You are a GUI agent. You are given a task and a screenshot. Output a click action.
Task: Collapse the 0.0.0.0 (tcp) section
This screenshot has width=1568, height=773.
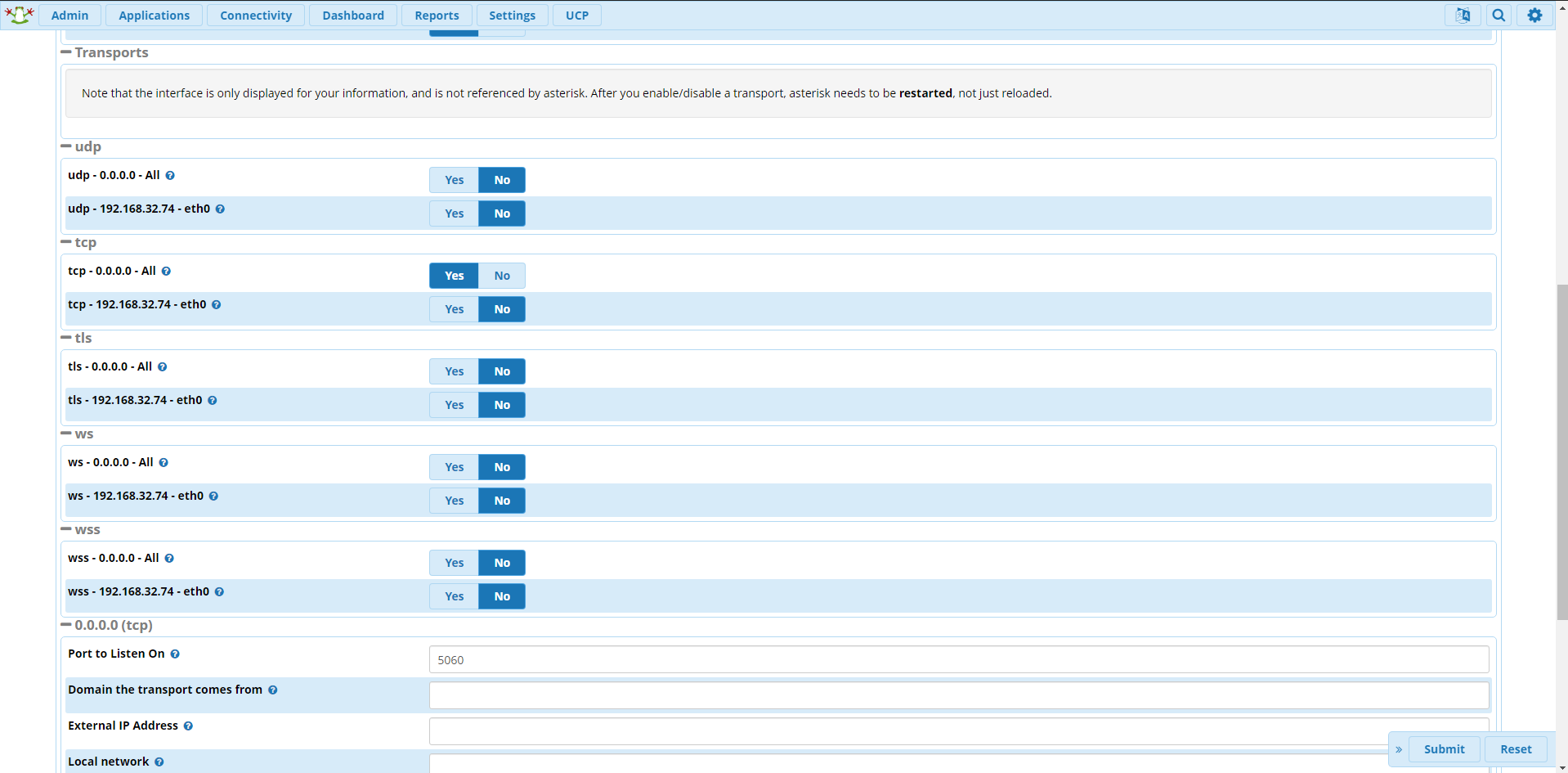(x=66, y=625)
